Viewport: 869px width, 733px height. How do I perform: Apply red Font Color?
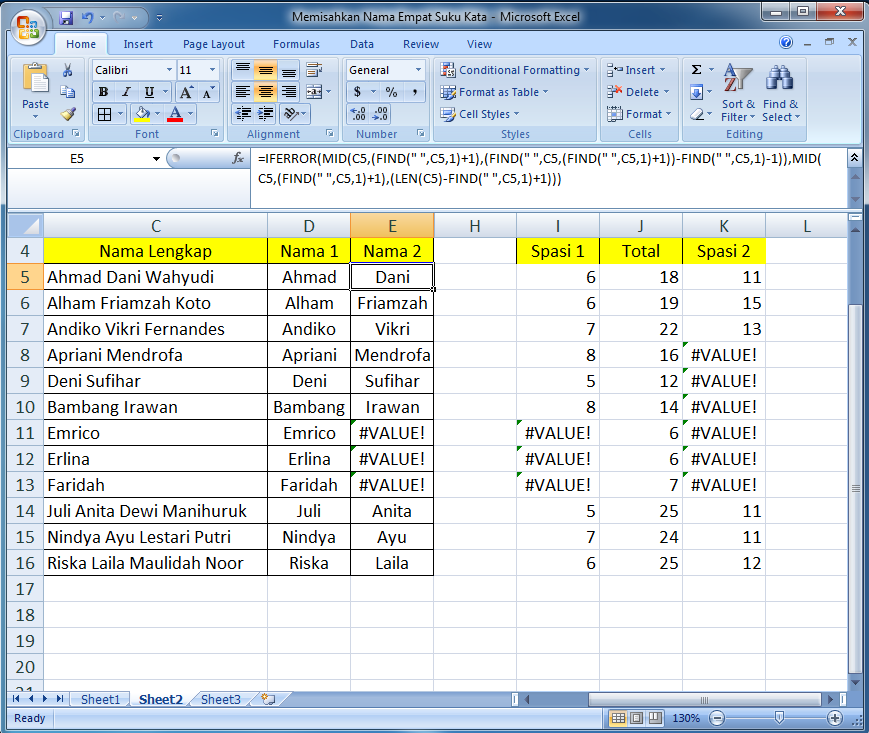[x=175, y=114]
